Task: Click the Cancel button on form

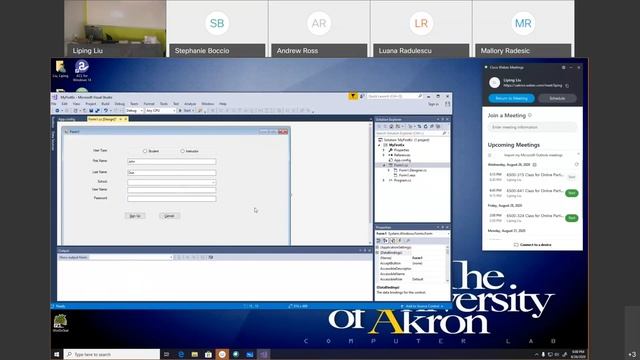Action: [169, 216]
